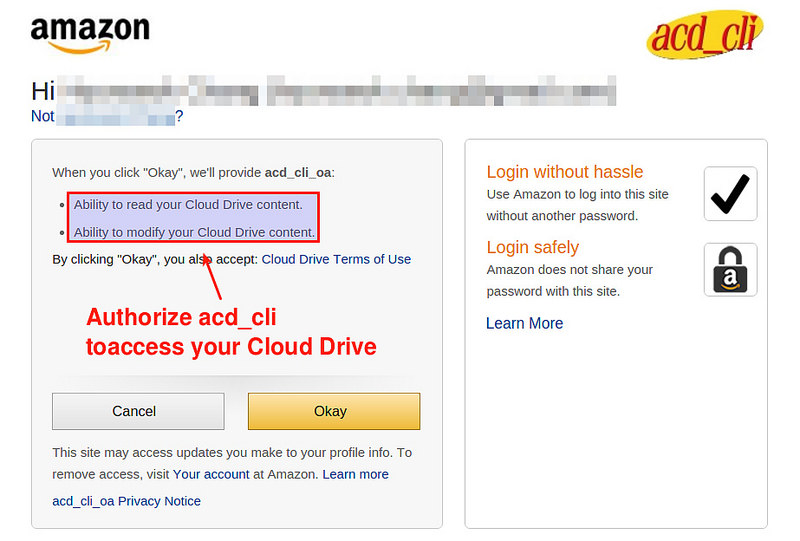The width and height of the screenshot is (800, 541).
Task: Click the bold acd_cli_oa app name
Action: [298, 173]
